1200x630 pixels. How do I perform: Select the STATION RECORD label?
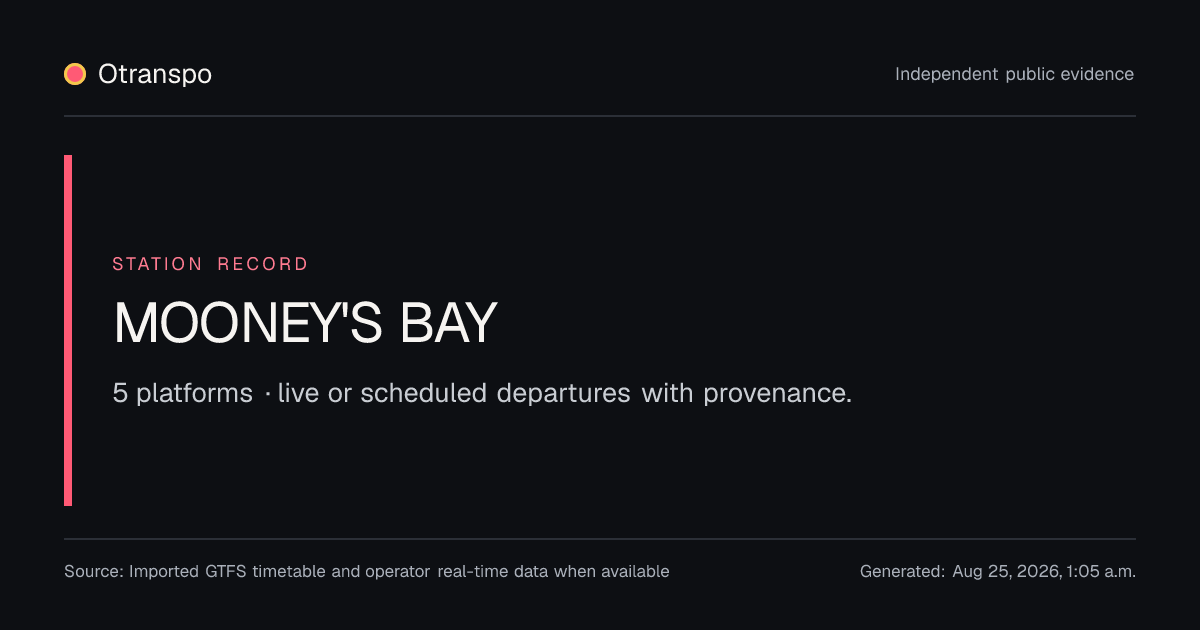click(210, 264)
